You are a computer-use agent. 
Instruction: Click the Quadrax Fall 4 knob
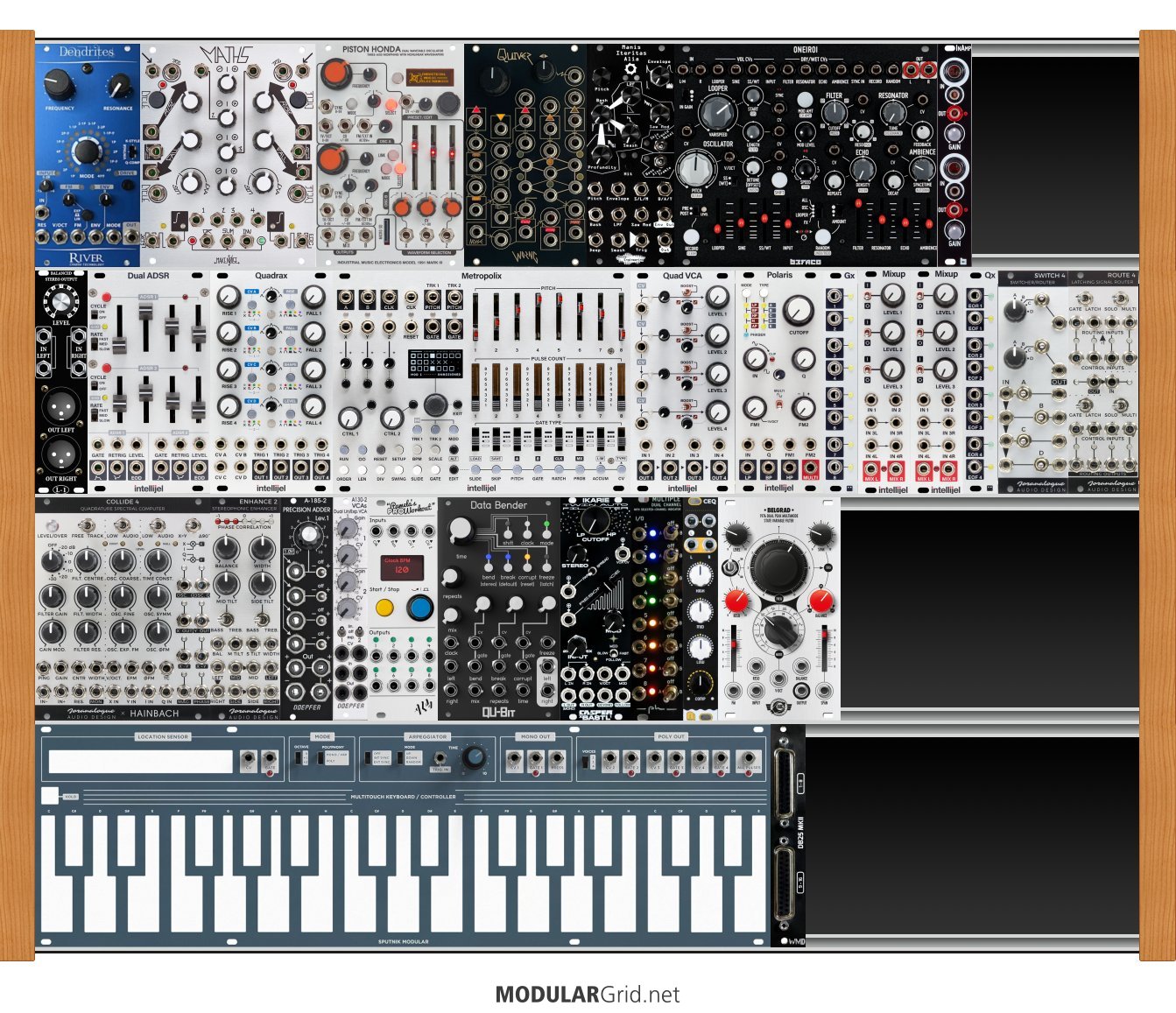coord(313,407)
